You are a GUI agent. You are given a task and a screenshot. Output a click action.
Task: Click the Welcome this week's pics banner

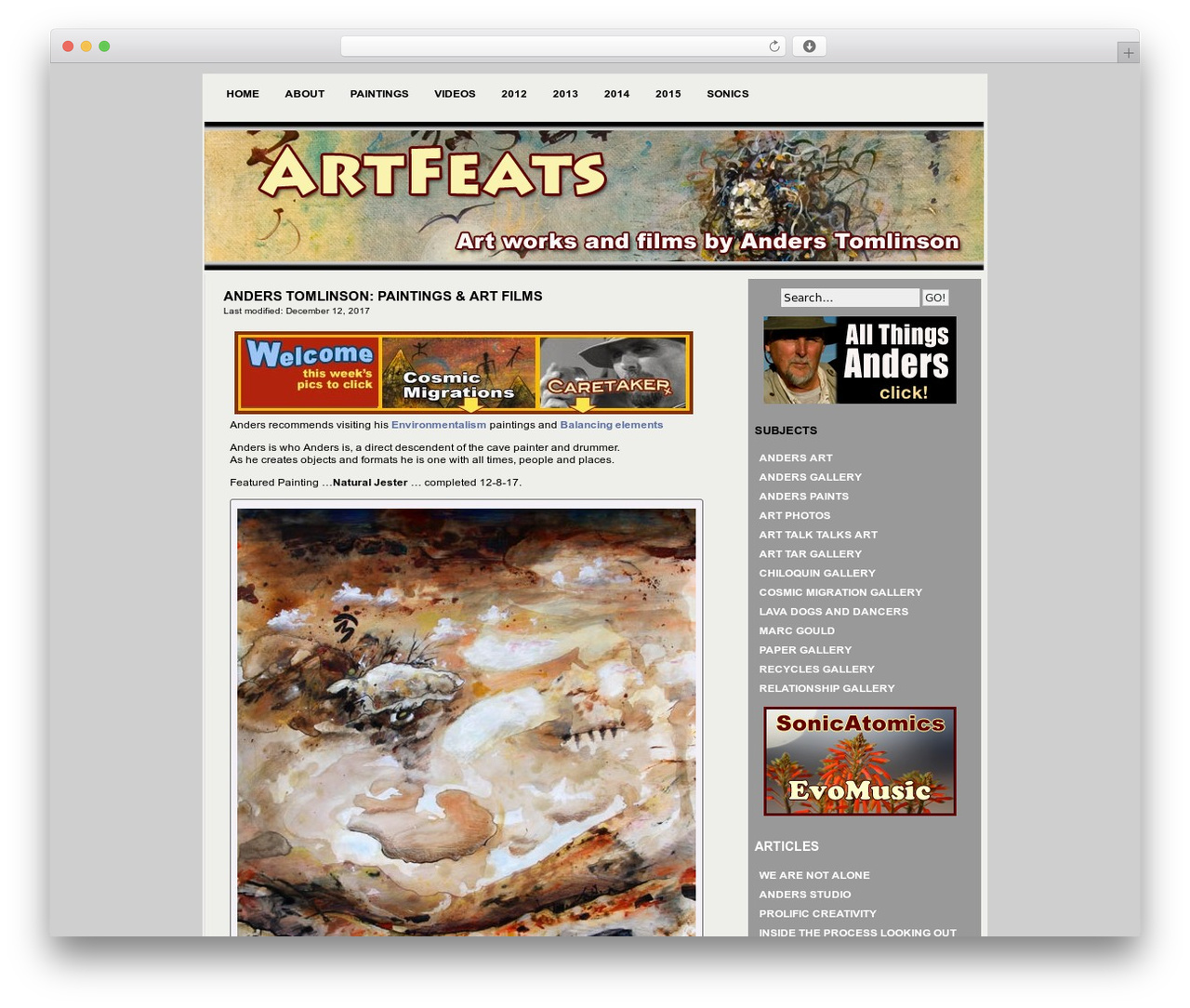point(310,373)
